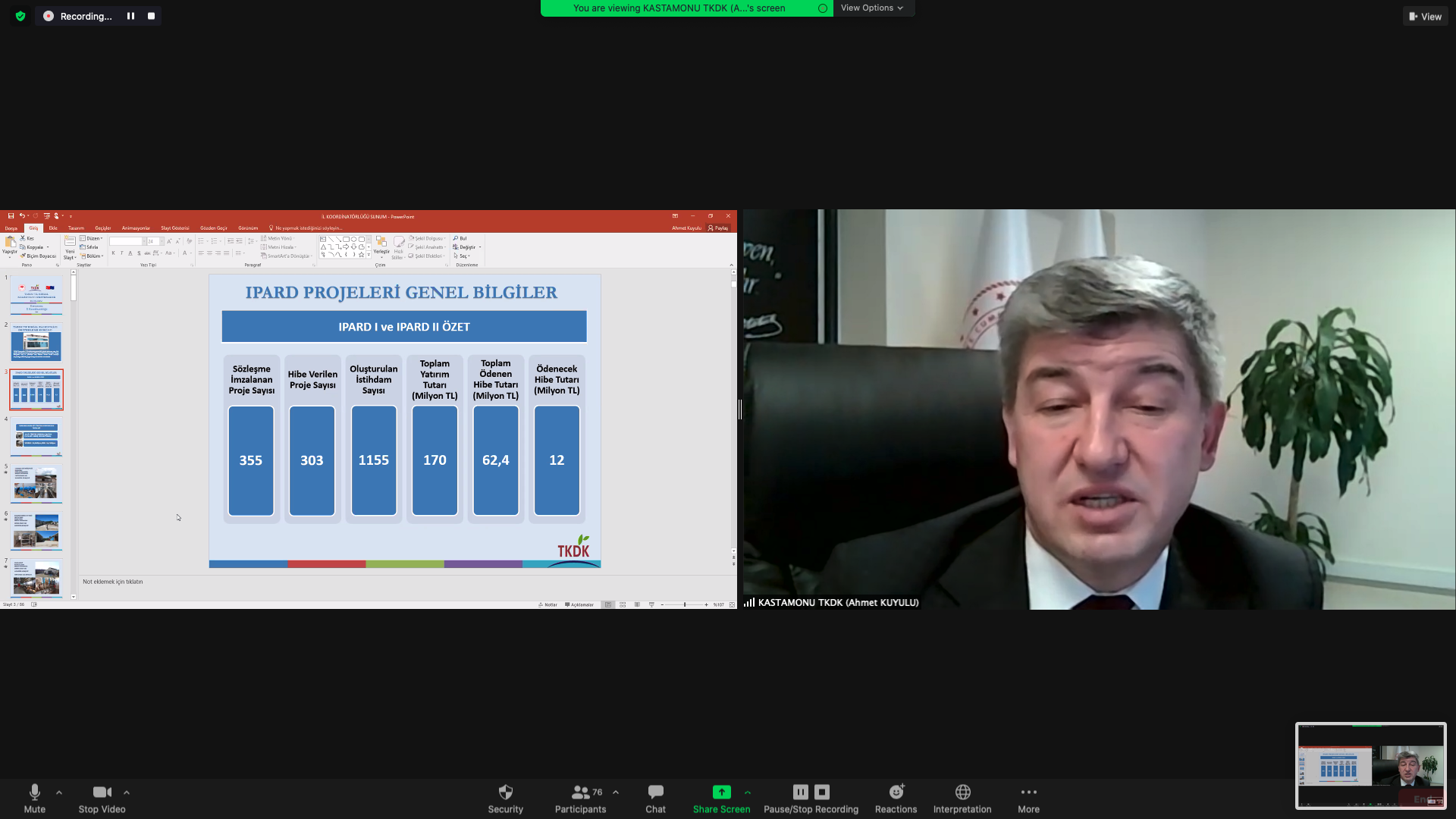Viewport: 1456px width, 819px height.
Task: Toggle text shadow formatting
Action: (139, 253)
